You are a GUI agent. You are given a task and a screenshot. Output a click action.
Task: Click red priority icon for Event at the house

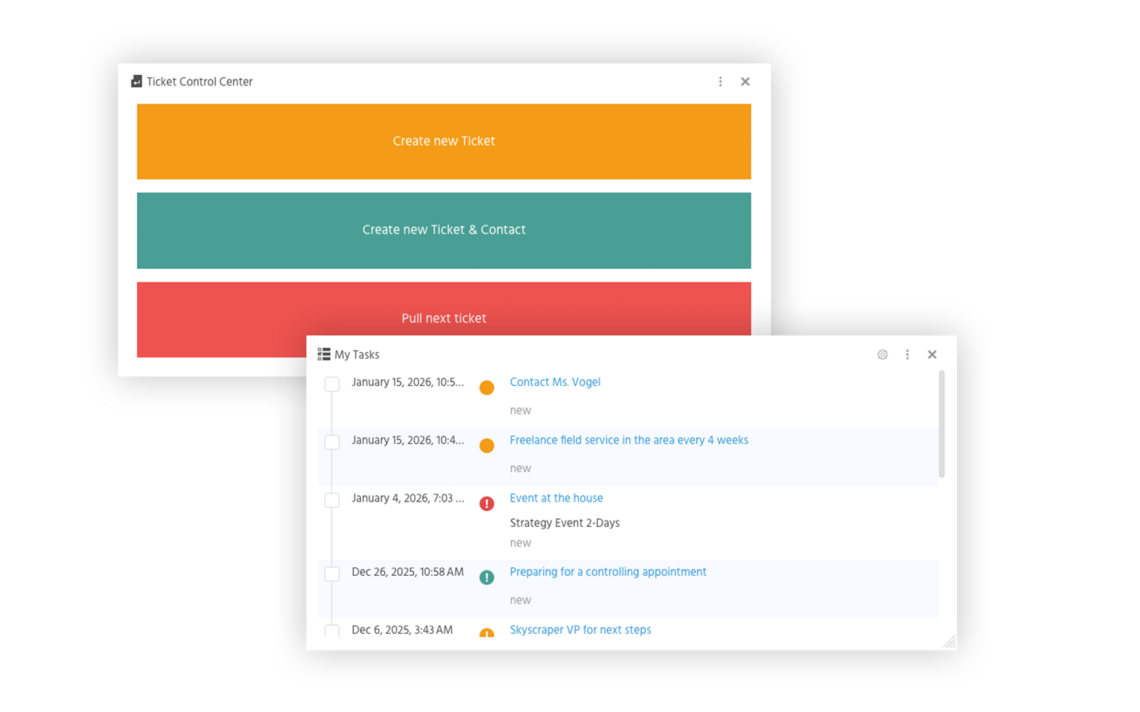[x=487, y=504]
